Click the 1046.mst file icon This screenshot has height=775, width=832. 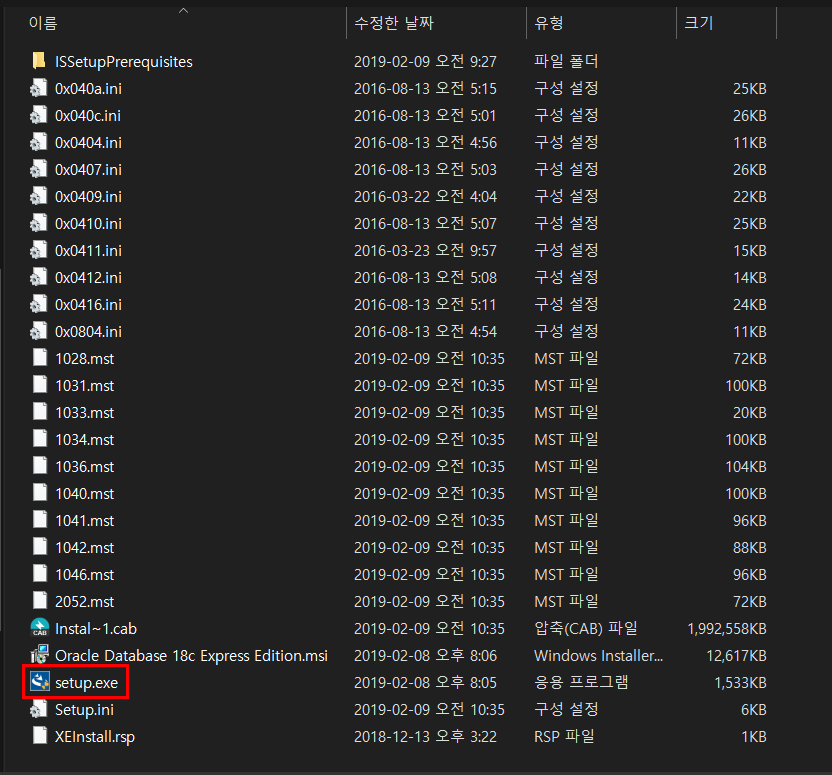coord(40,574)
